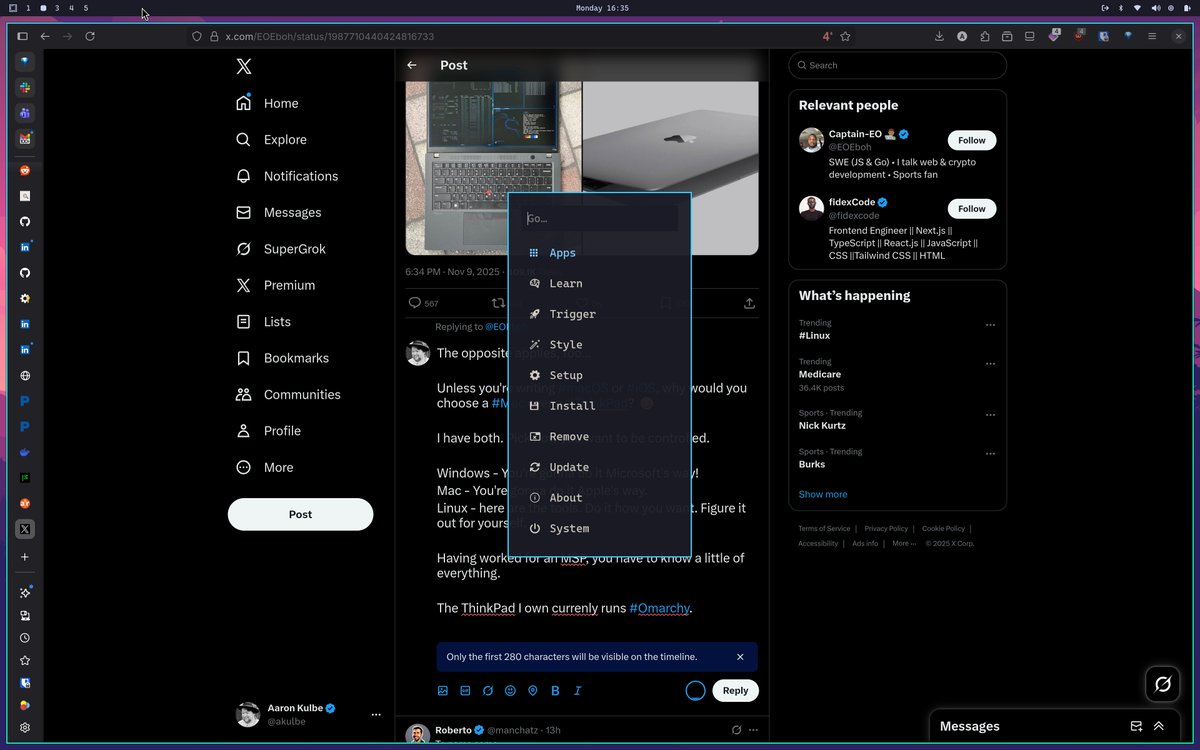
Task: Click the character count progress circle
Action: tap(695, 690)
